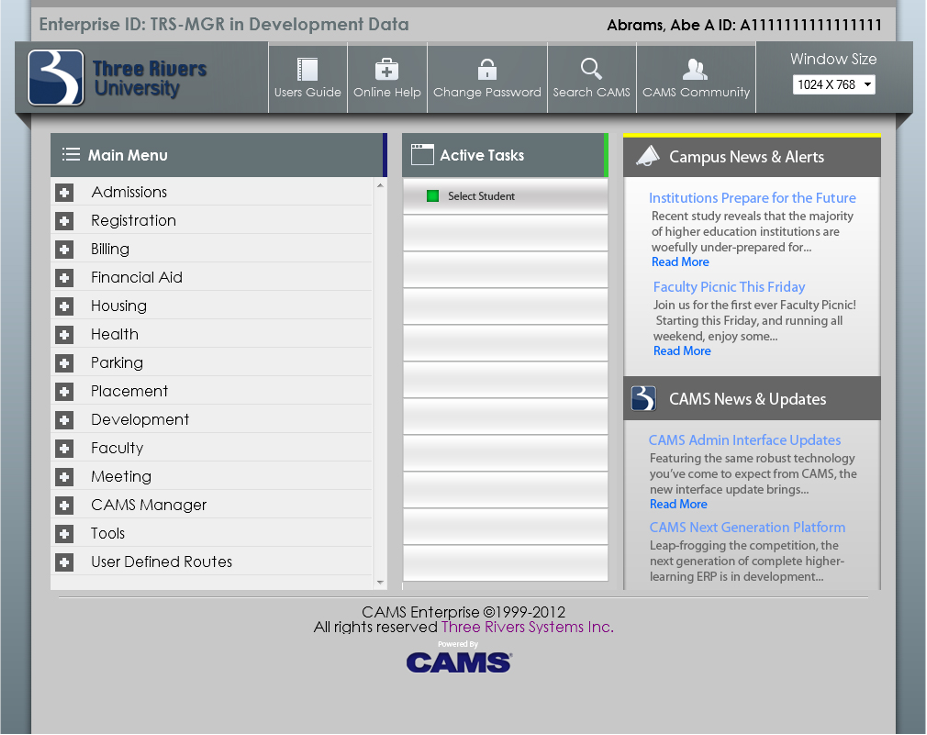Click the Online Help first-aid kit icon
This screenshot has height=735, width=927.
[x=387, y=69]
